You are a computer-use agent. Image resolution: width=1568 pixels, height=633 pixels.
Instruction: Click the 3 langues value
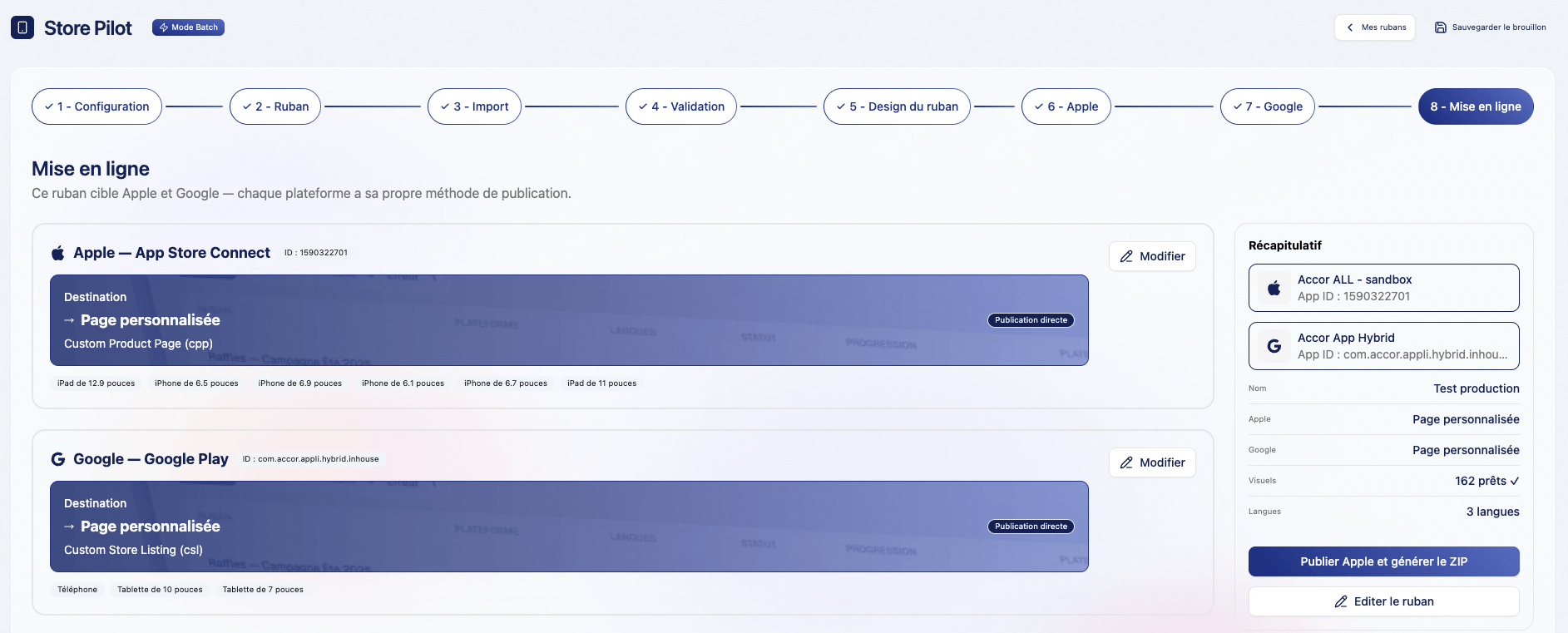(1493, 512)
